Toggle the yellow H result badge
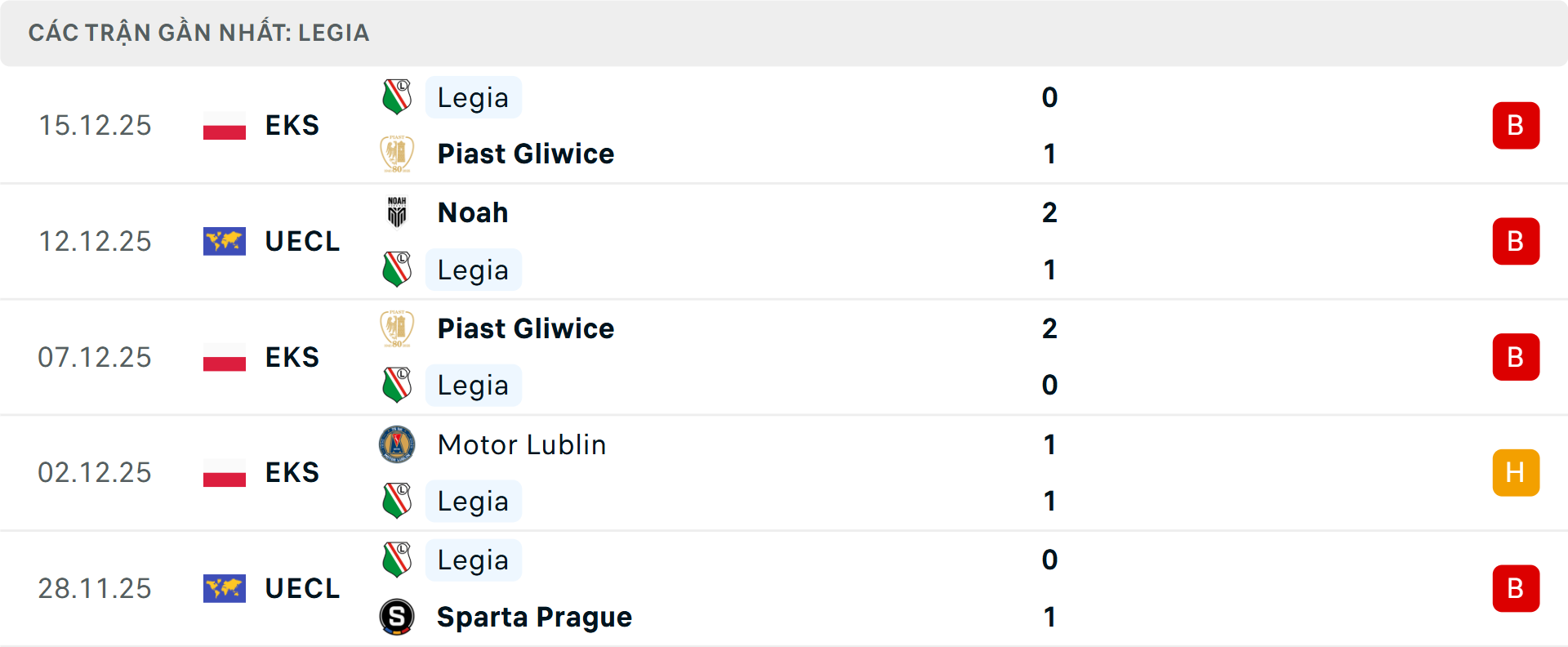Screen dimensions: 1568x647 pyautogui.click(x=1516, y=472)
